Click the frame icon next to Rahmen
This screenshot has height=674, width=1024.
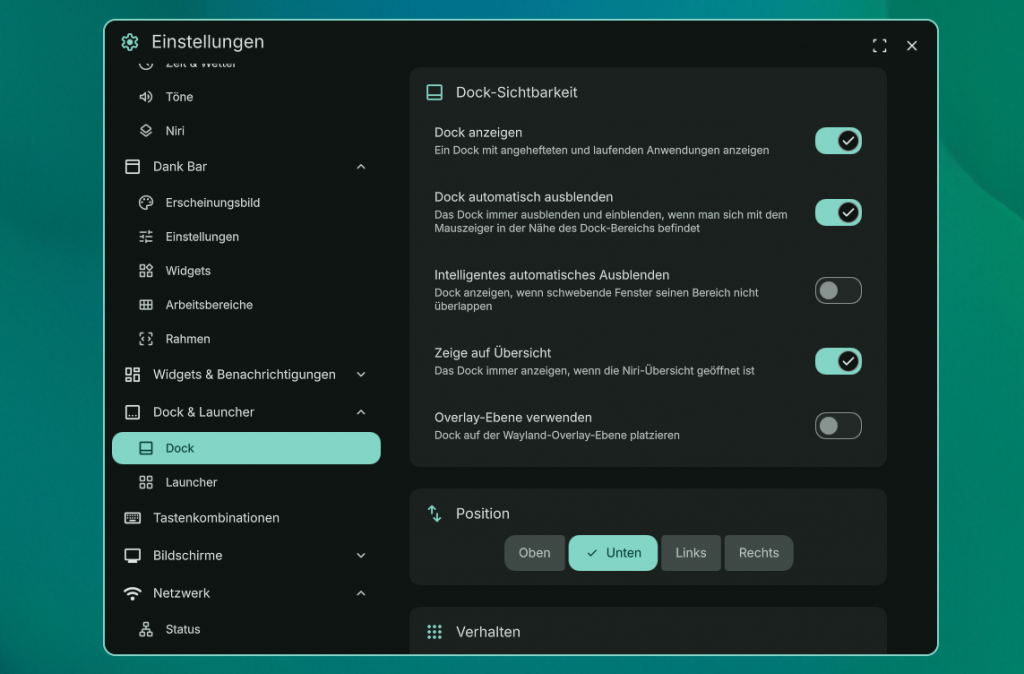pyautogui.click(x=146, y=338)
